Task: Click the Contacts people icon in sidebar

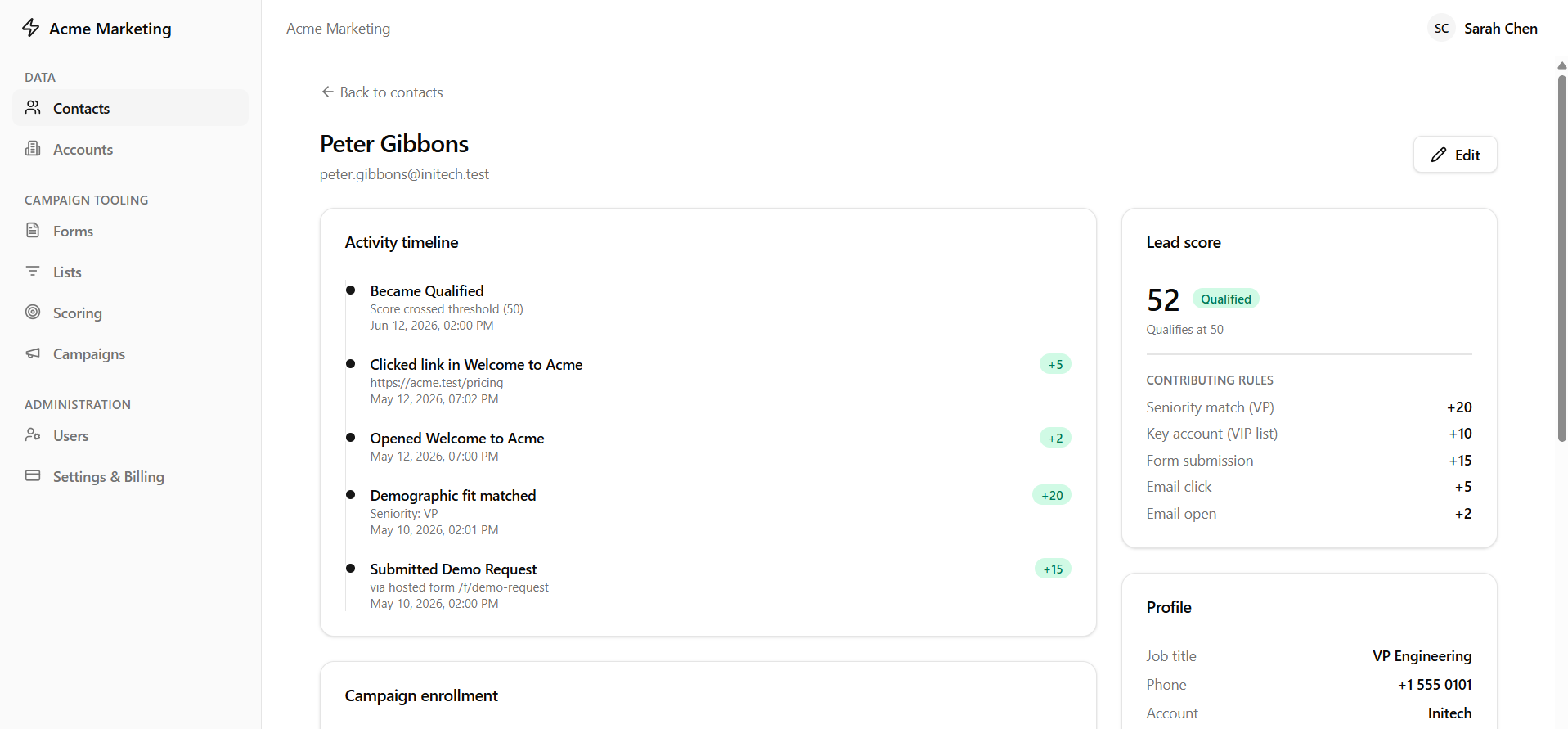Action: (x=33, y=107)
